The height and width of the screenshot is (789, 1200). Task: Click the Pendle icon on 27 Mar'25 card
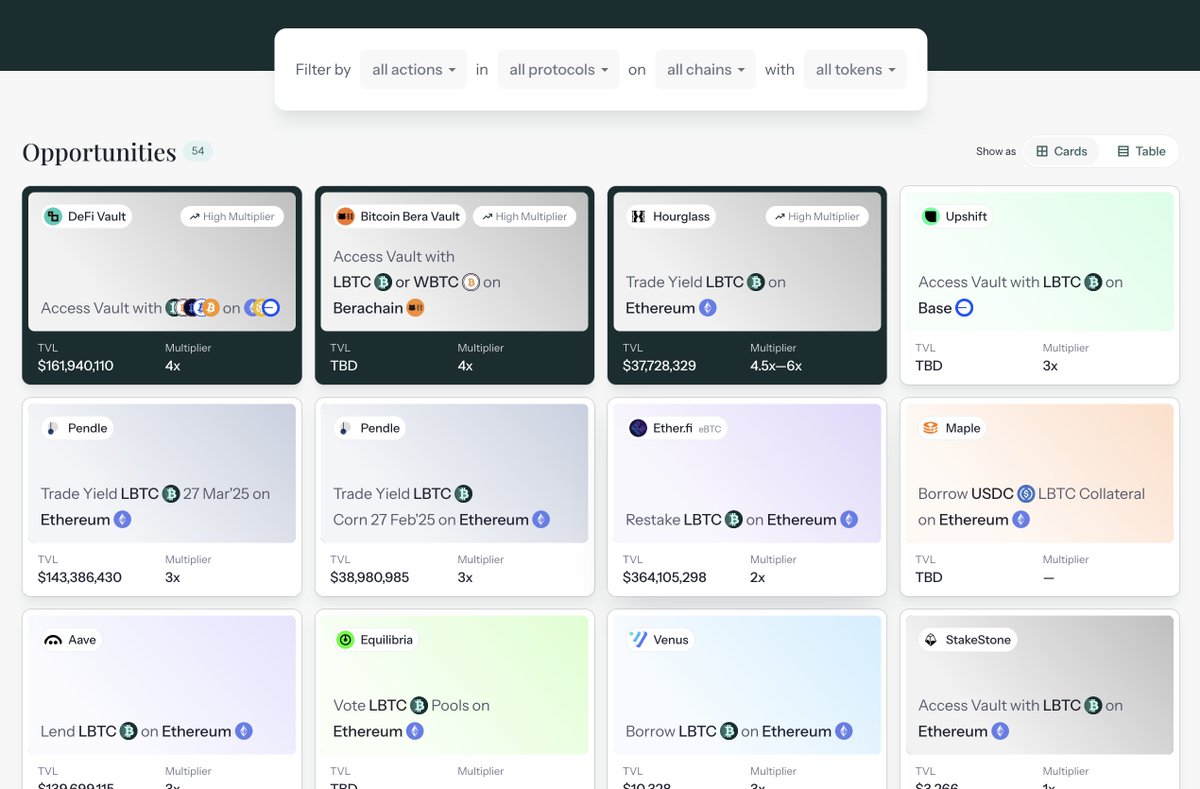(53, 428)
